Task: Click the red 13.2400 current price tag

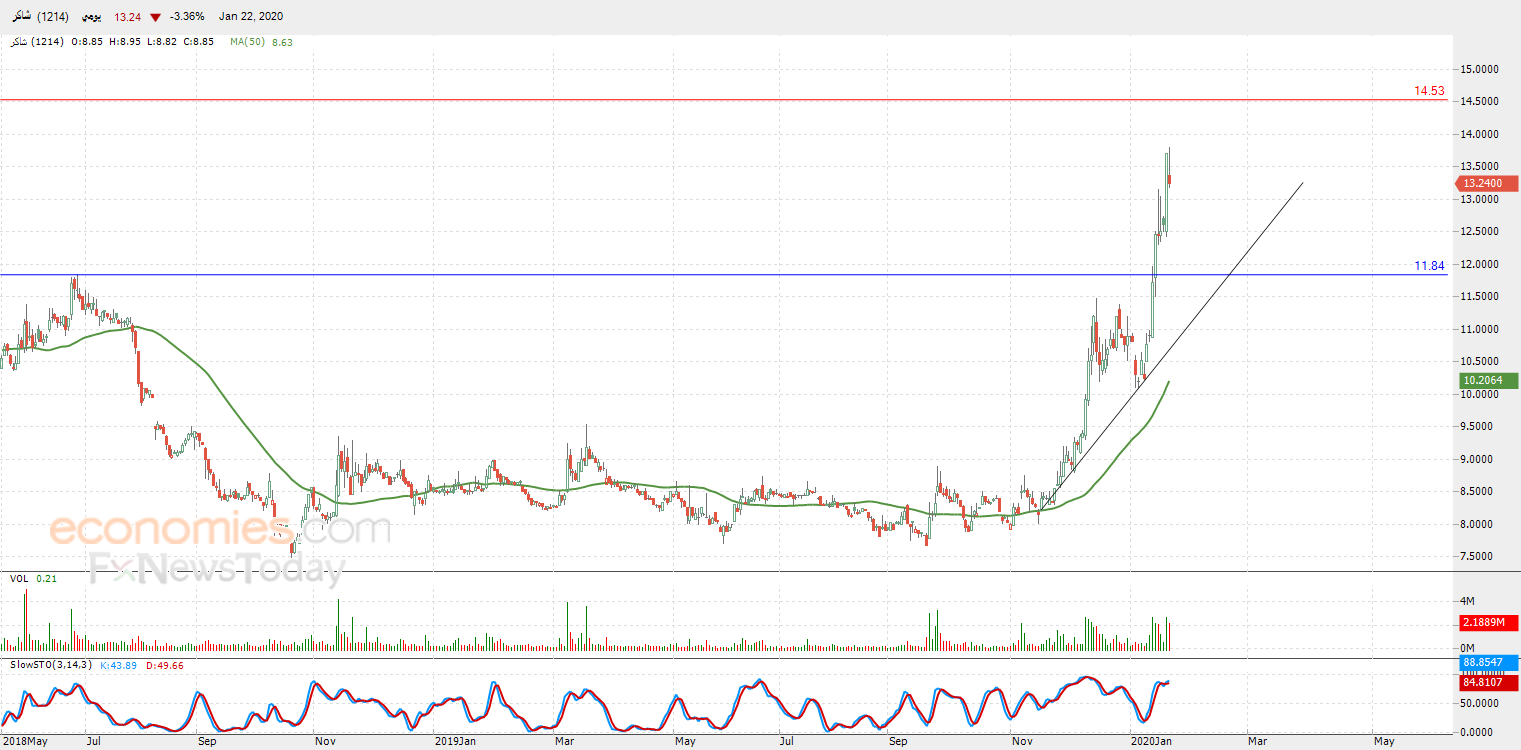Action: point(1486,183)
